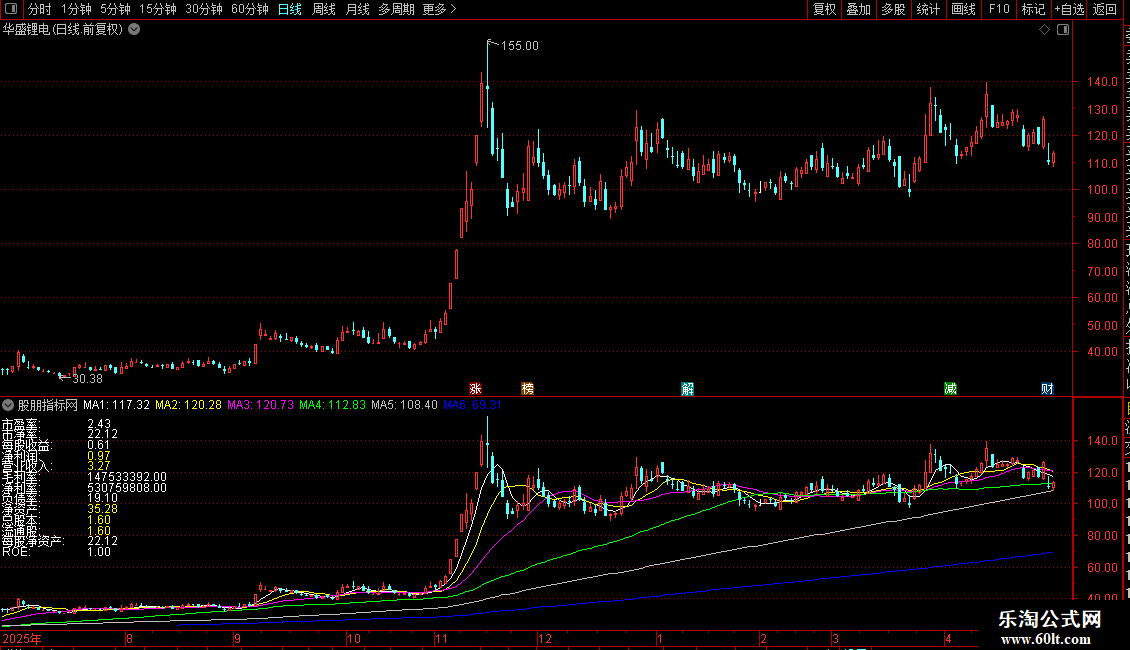This screenshot has height=650, width=1130.
Task: Toggle the sidebar panel icon at top-left
Action: click(x=11, y=9)
